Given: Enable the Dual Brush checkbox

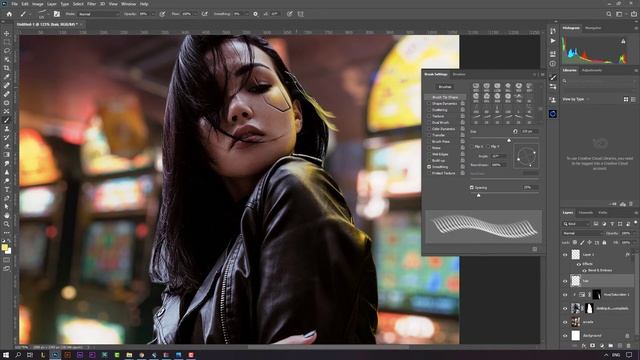Looking at the screenshot, I should (429, 122).
